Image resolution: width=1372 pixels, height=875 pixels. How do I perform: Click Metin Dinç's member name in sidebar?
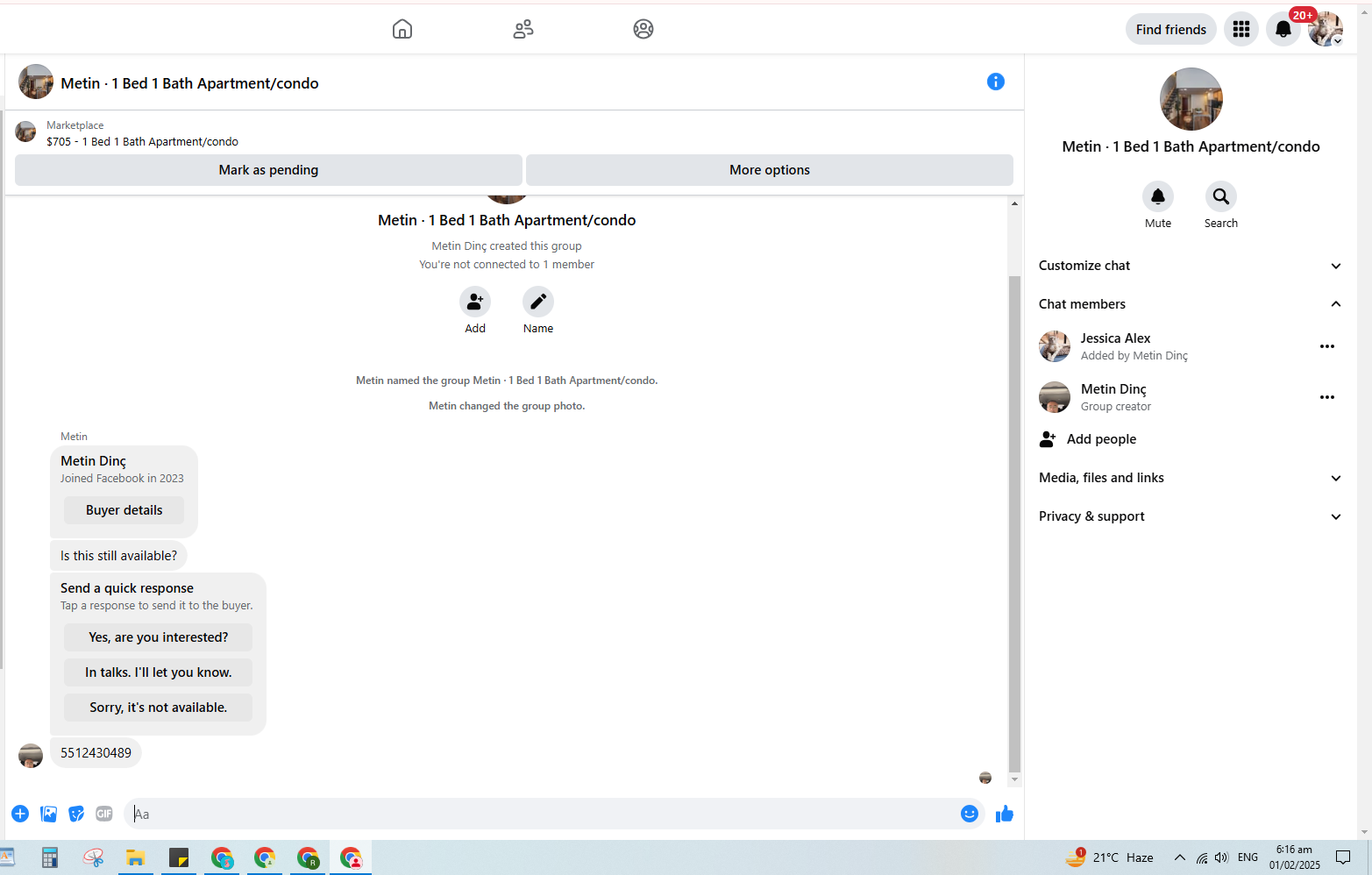pos(1113,389)
